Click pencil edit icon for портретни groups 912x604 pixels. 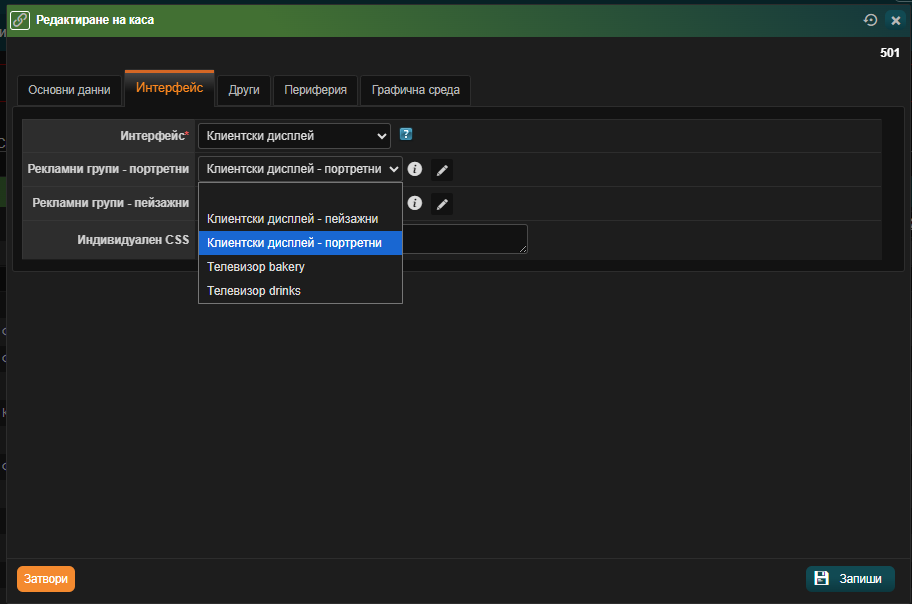click(442, 170)
